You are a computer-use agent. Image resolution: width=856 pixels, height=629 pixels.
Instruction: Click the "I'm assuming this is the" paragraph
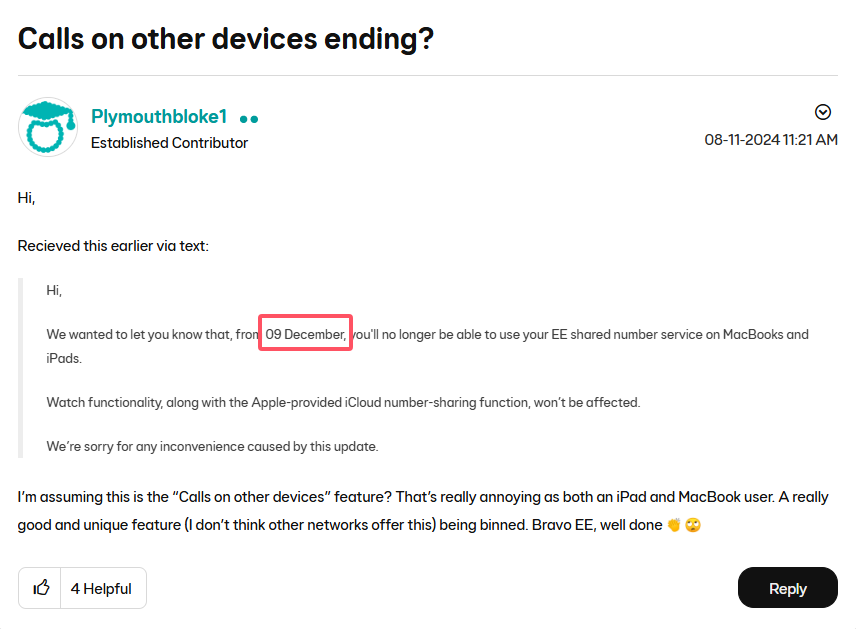[x=423, y=511]
